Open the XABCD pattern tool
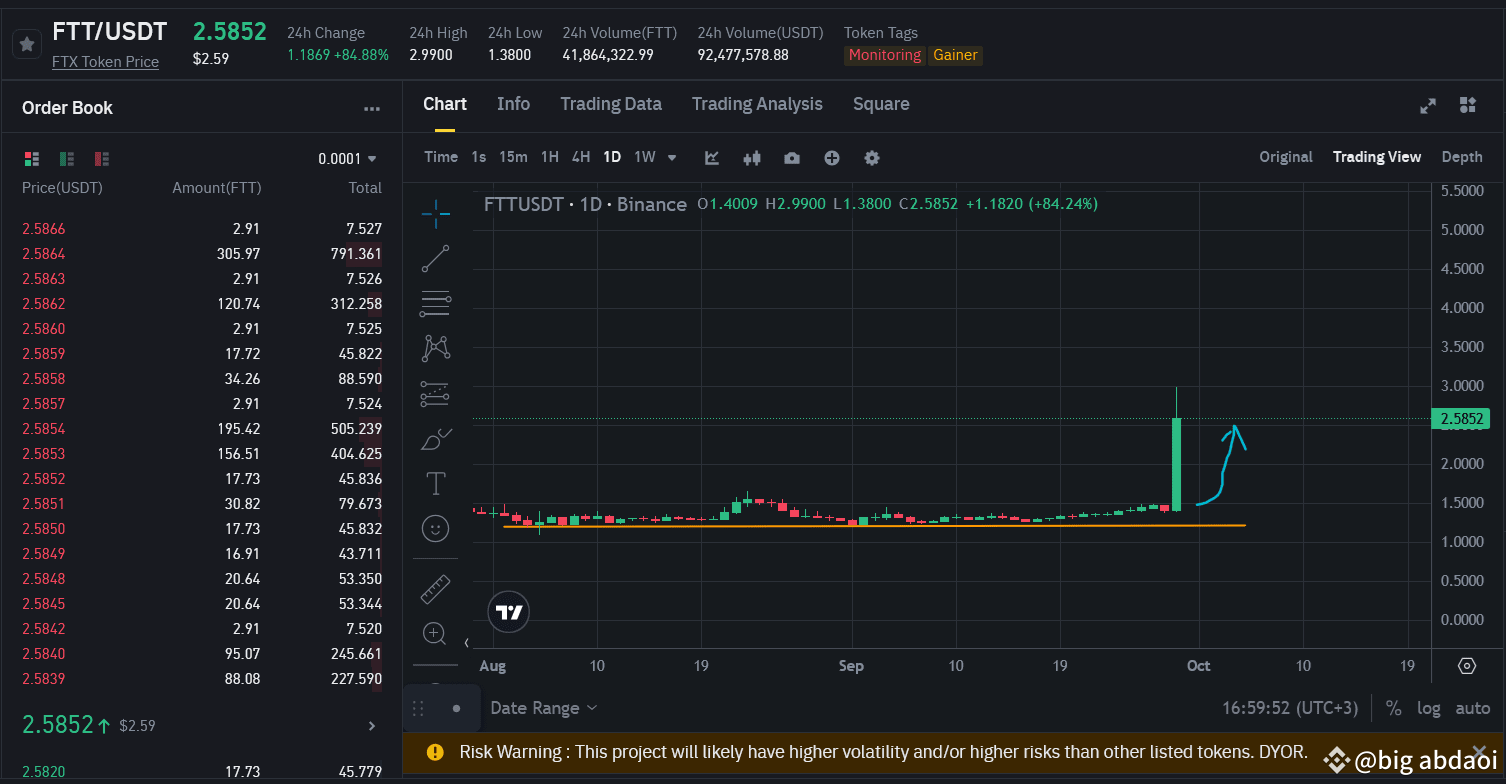This screenshot has width=1506, height=784. pyautogui.click(x=435, y=347)
